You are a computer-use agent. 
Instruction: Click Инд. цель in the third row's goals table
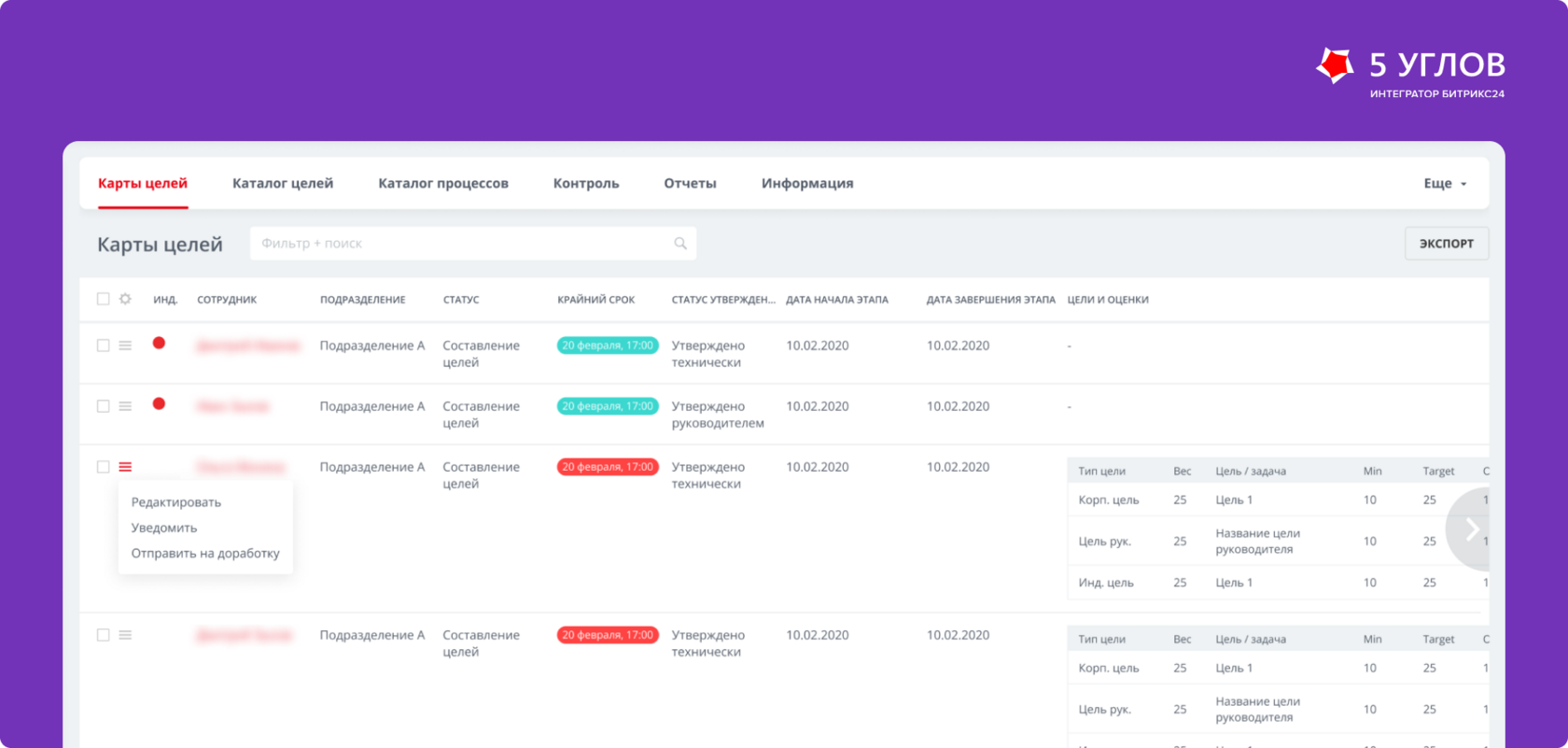pyautogui.click(x=1106, y=583)
